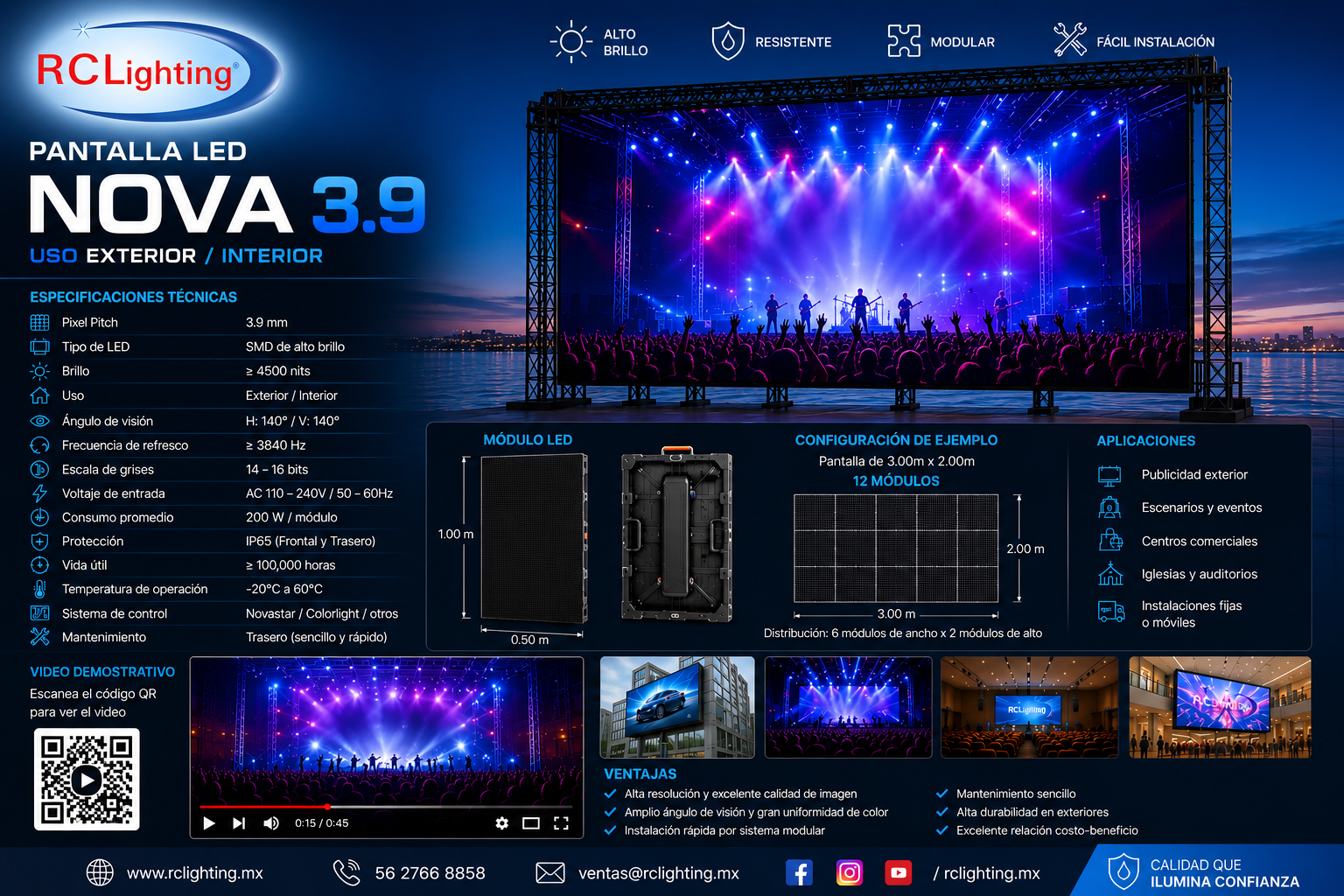This screenshot has height=896, width=1344.
Task: Click the QR code play button
Action: click(x=86, y=780)
